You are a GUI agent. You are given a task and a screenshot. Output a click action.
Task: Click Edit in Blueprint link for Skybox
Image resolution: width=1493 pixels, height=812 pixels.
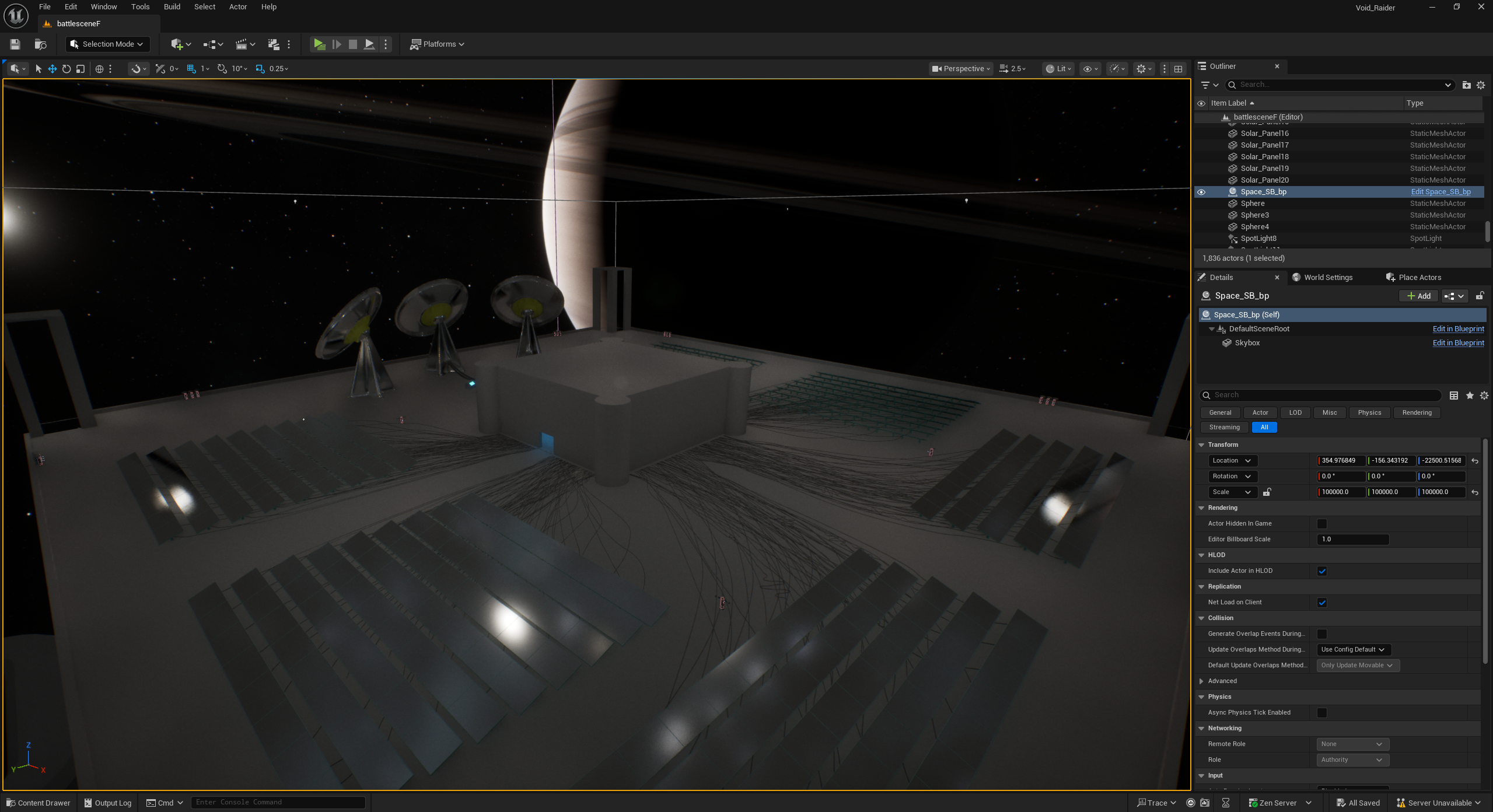click(x=1457, y=343)
